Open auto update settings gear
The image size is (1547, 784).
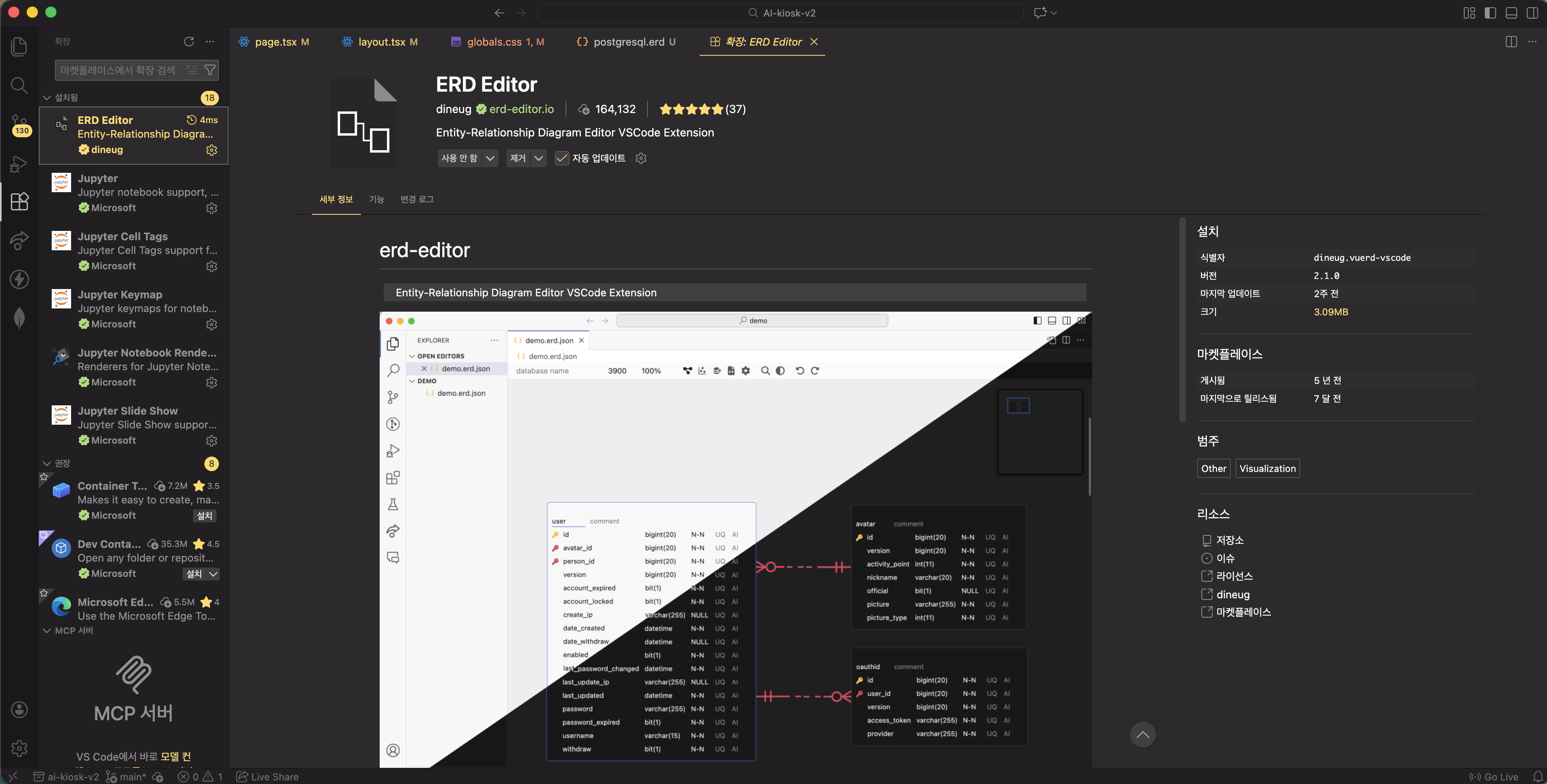[641, 158]
